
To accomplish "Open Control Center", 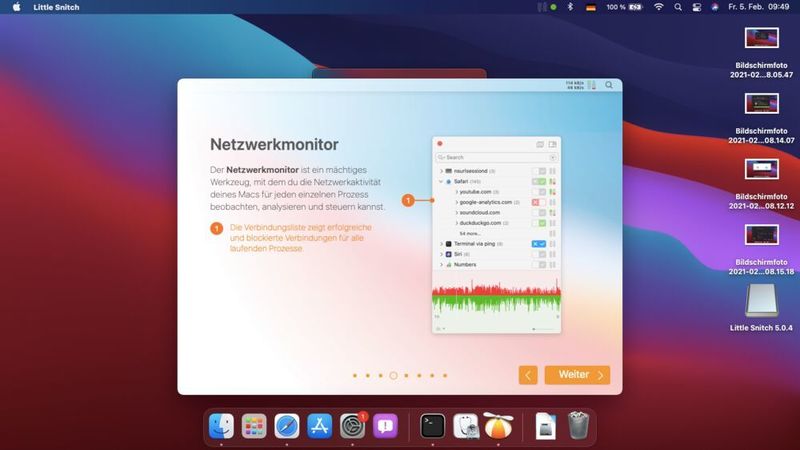I will (696, 7).
